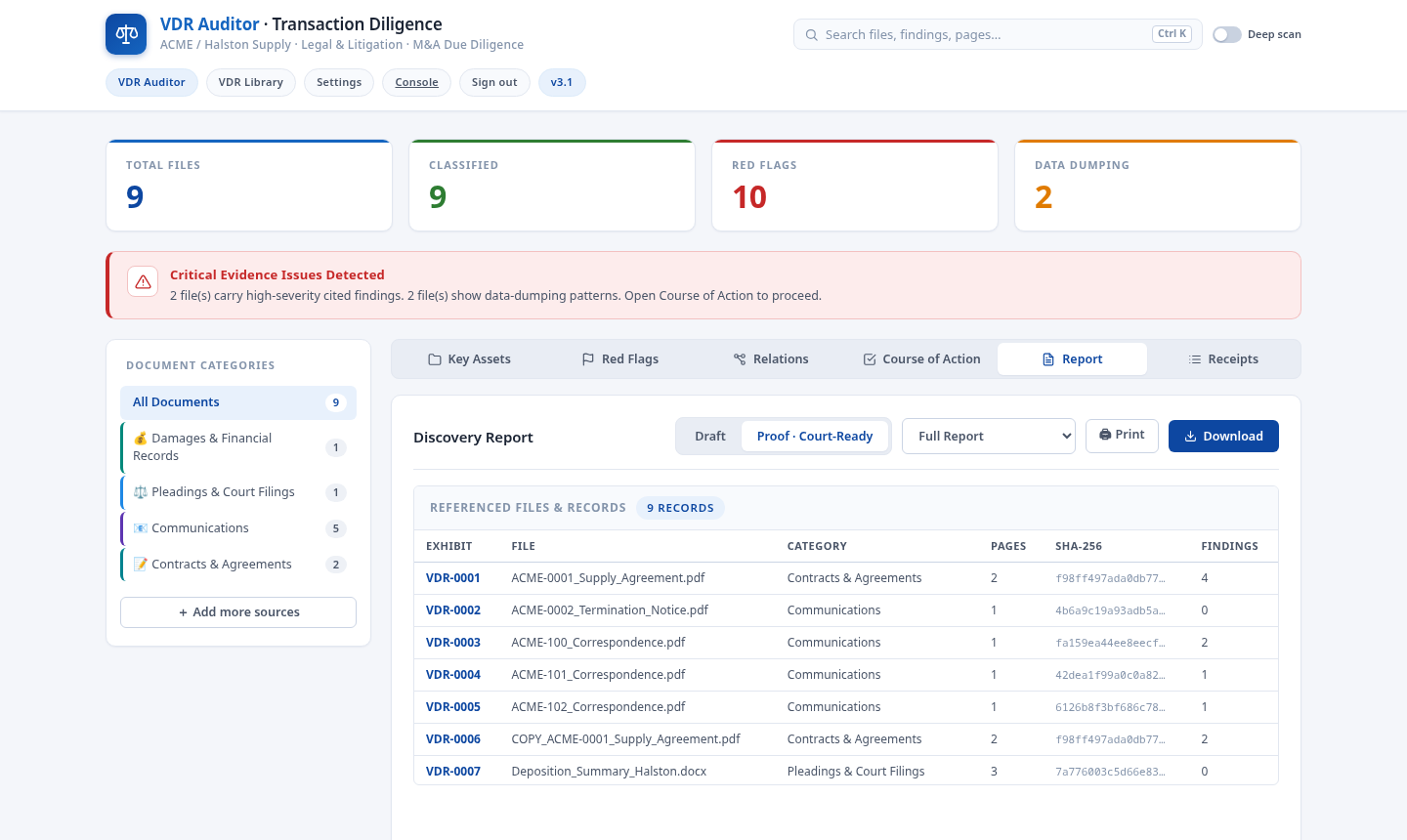This screenshot has width=1407, height=840.
Task: Click file ACME-0001_Supply_Agreement.pdf
Action: (x=608, y=578)
